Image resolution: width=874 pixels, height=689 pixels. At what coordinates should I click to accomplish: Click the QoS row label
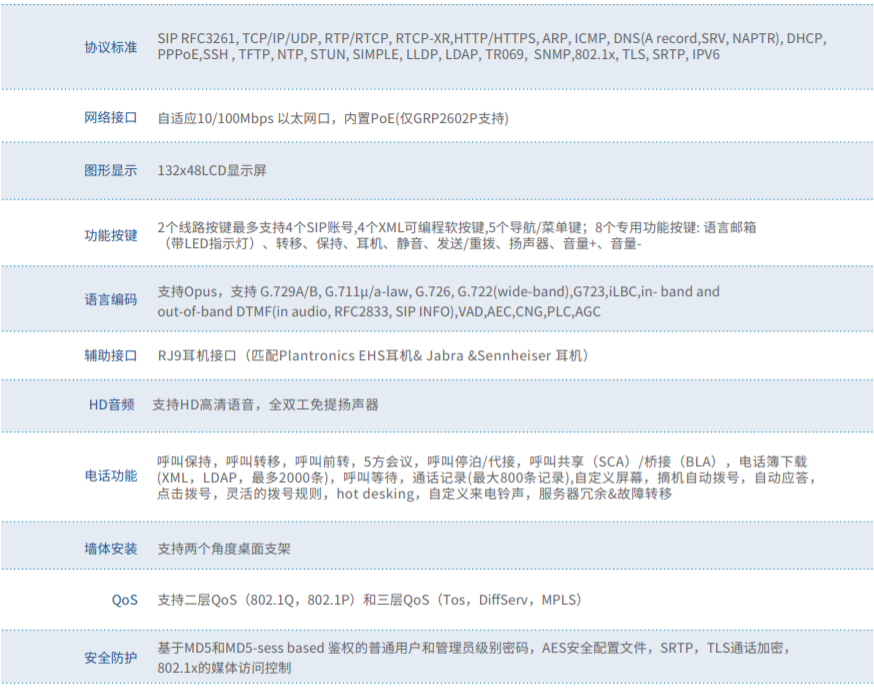tap(125, 600)
